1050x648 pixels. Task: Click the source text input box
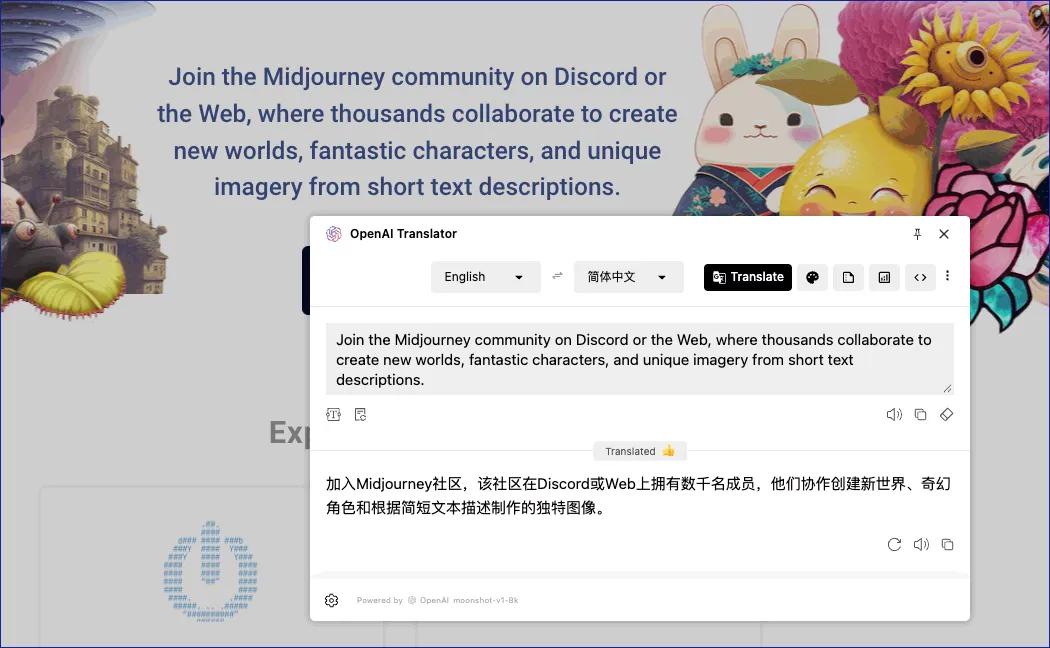[x=639, y=359]
